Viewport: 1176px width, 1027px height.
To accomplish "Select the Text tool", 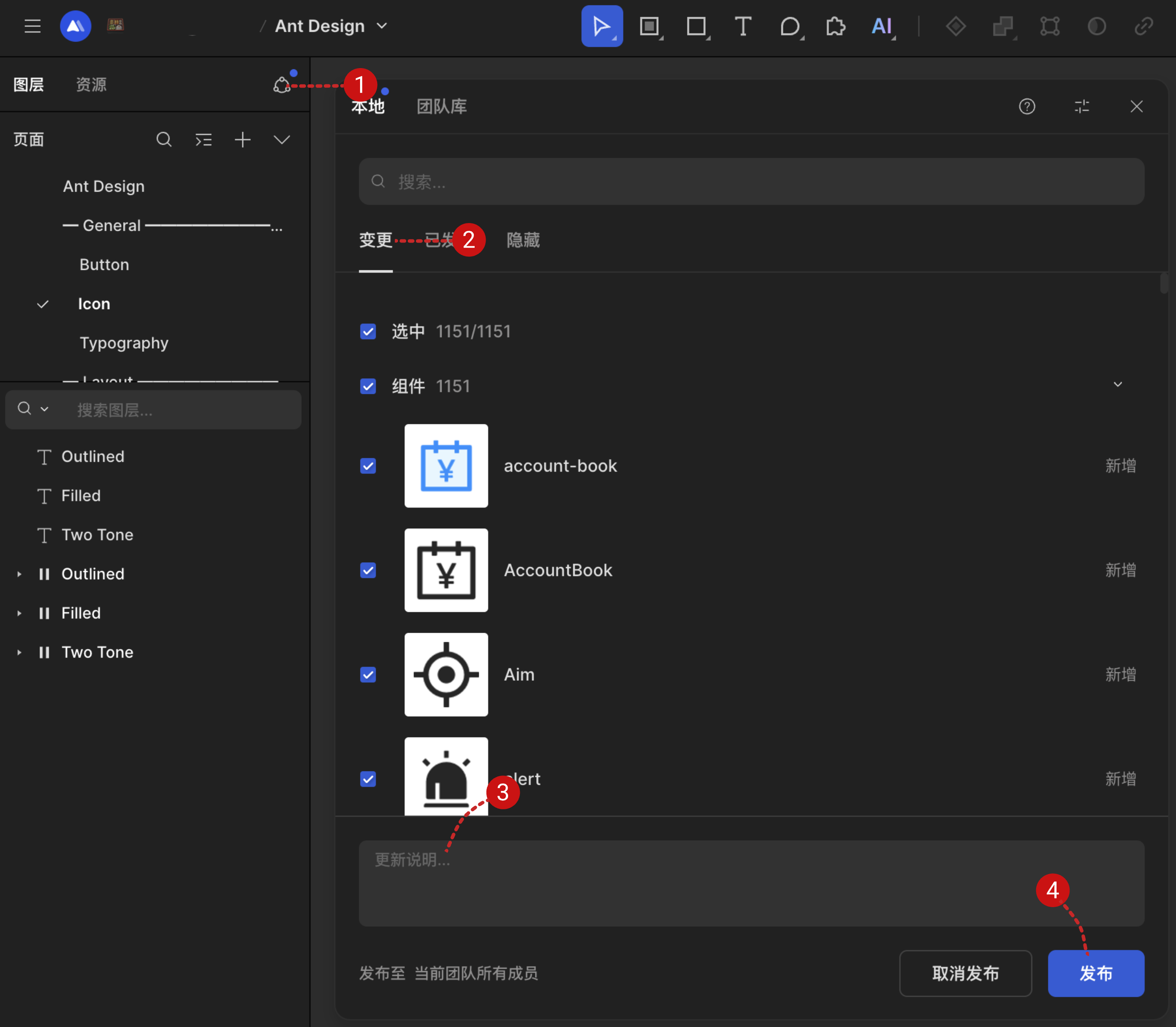I will pyautogui.click(x=743, y=27).
